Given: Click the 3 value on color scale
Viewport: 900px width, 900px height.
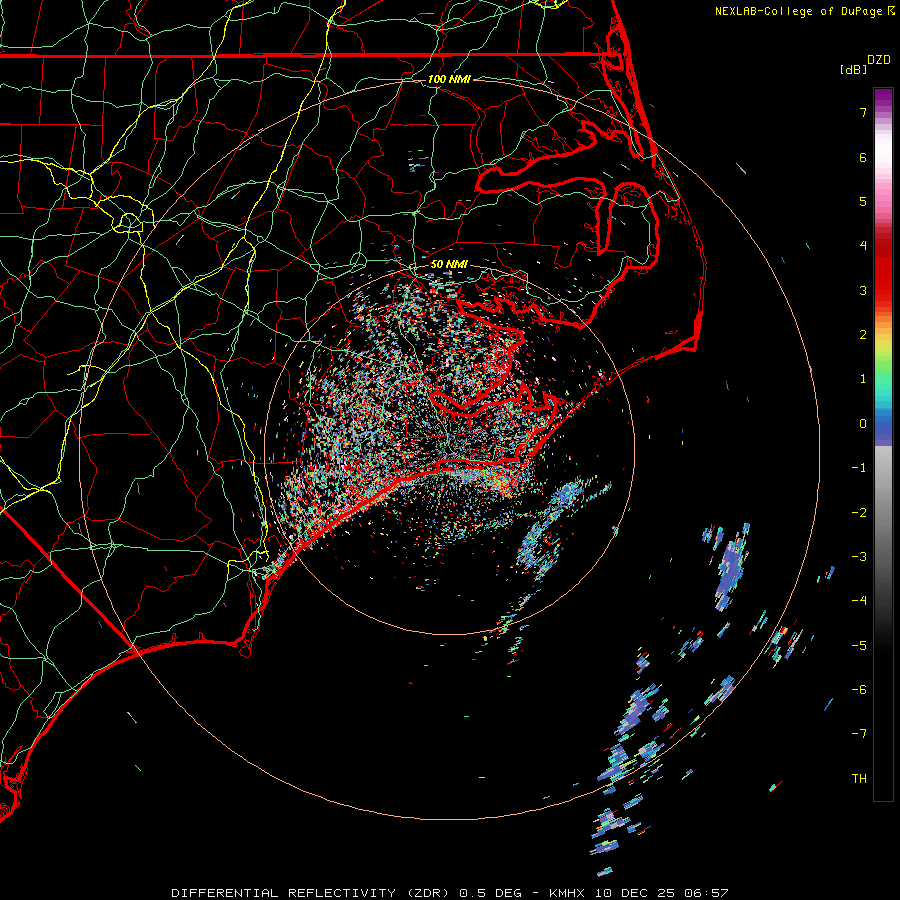Looking at the screenshot, I should pos(863,290).
